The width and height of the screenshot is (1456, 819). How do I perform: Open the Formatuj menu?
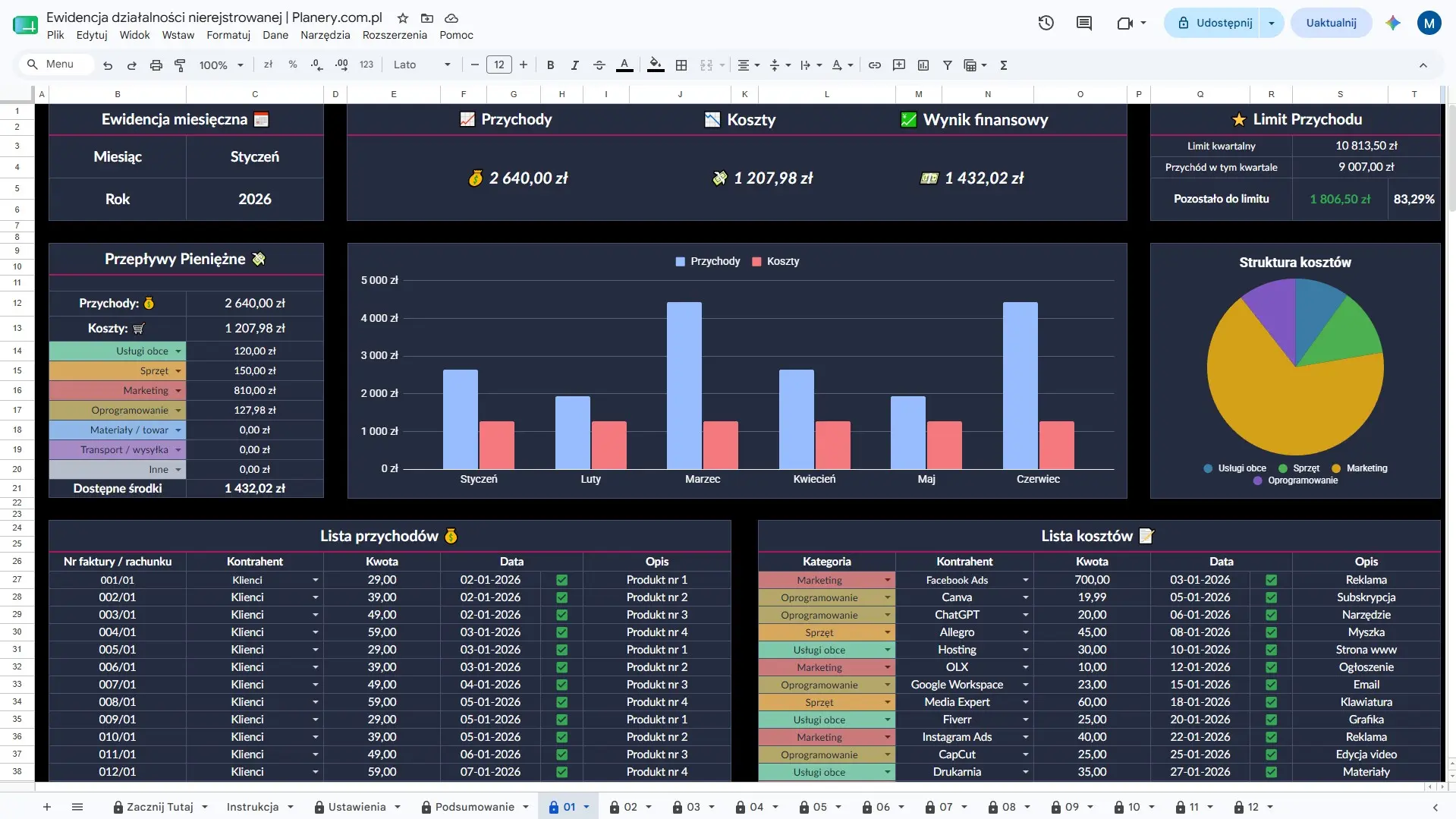(228, 35)
